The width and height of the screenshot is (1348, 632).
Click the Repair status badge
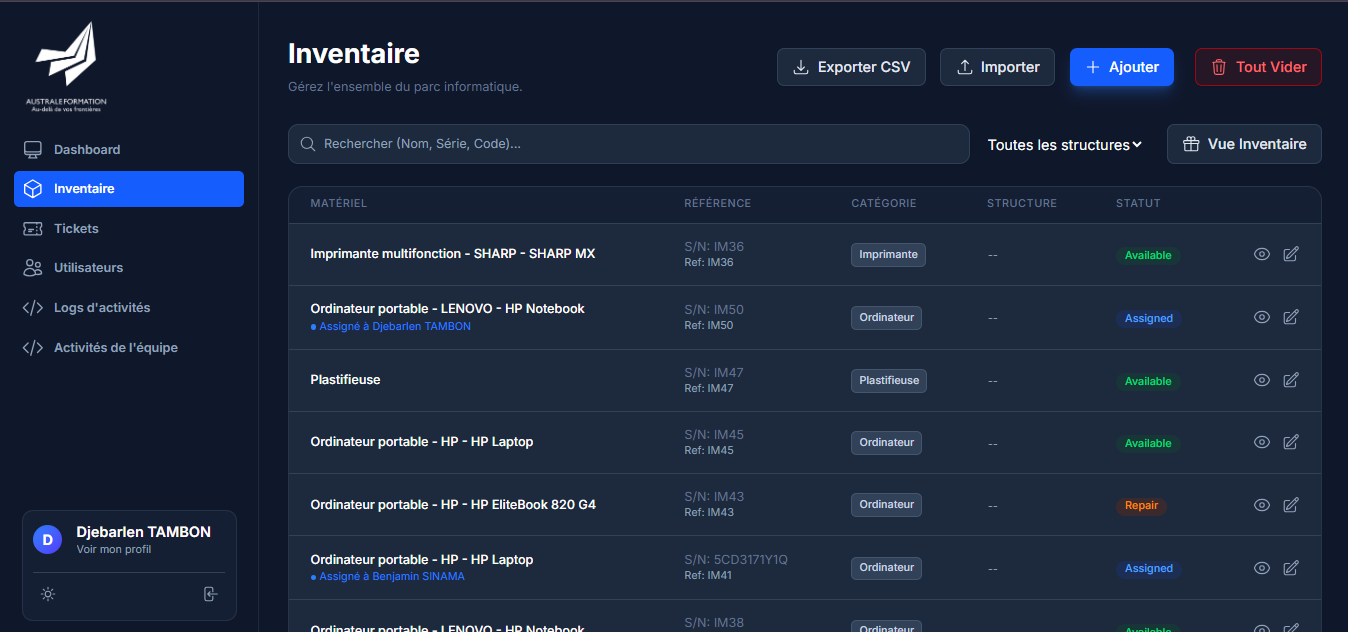pos(1141,505)
